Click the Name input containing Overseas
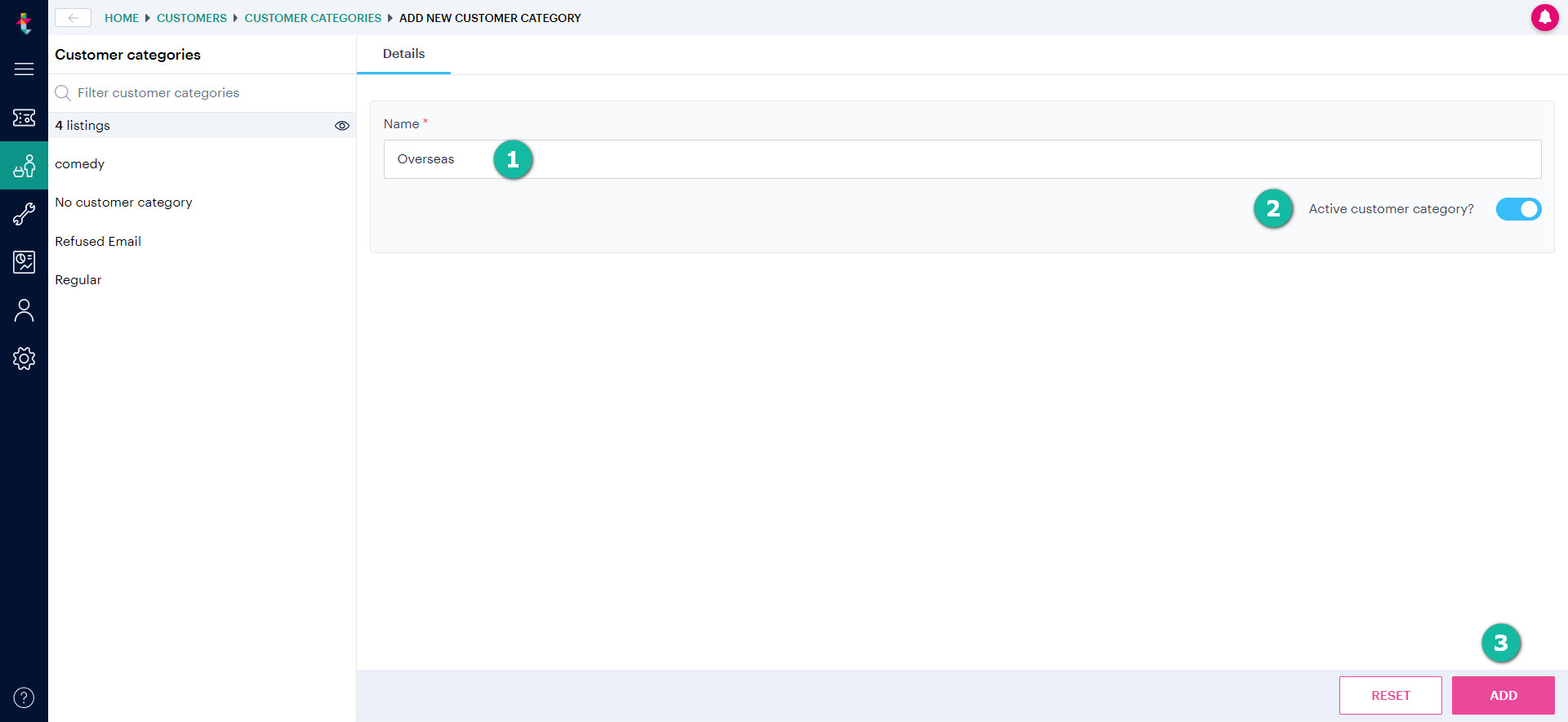1568x722 pixels. pyautogui.click(x=962, y=159)
